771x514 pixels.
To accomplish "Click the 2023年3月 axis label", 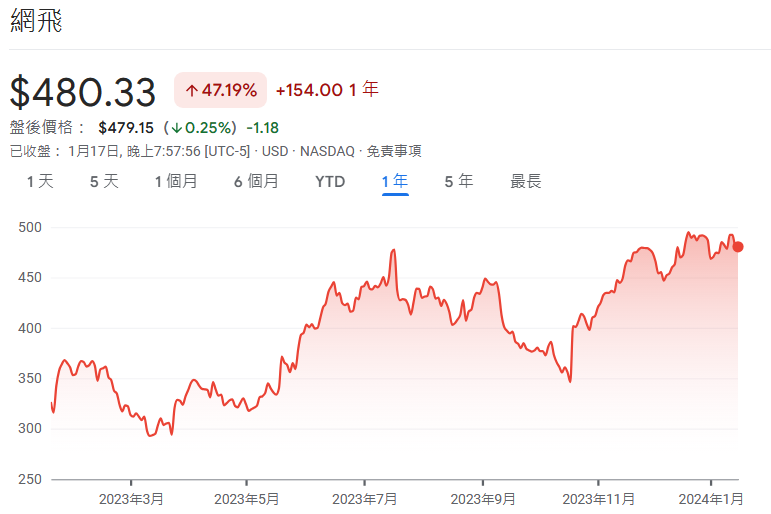I will click(131, 499).
